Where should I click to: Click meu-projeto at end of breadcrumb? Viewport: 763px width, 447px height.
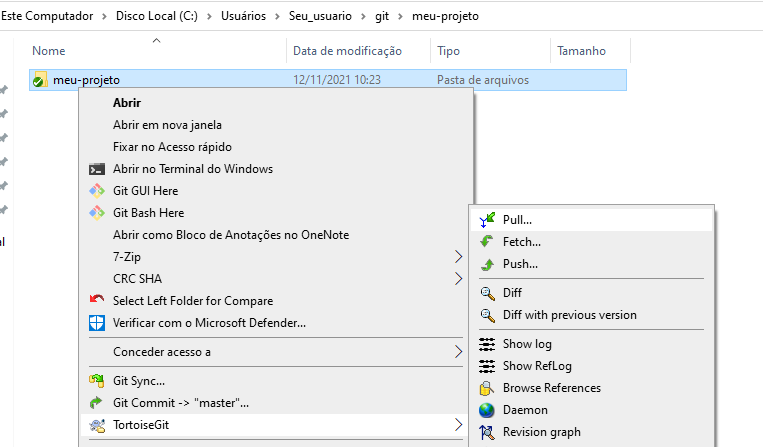click(x=445, y=16)
